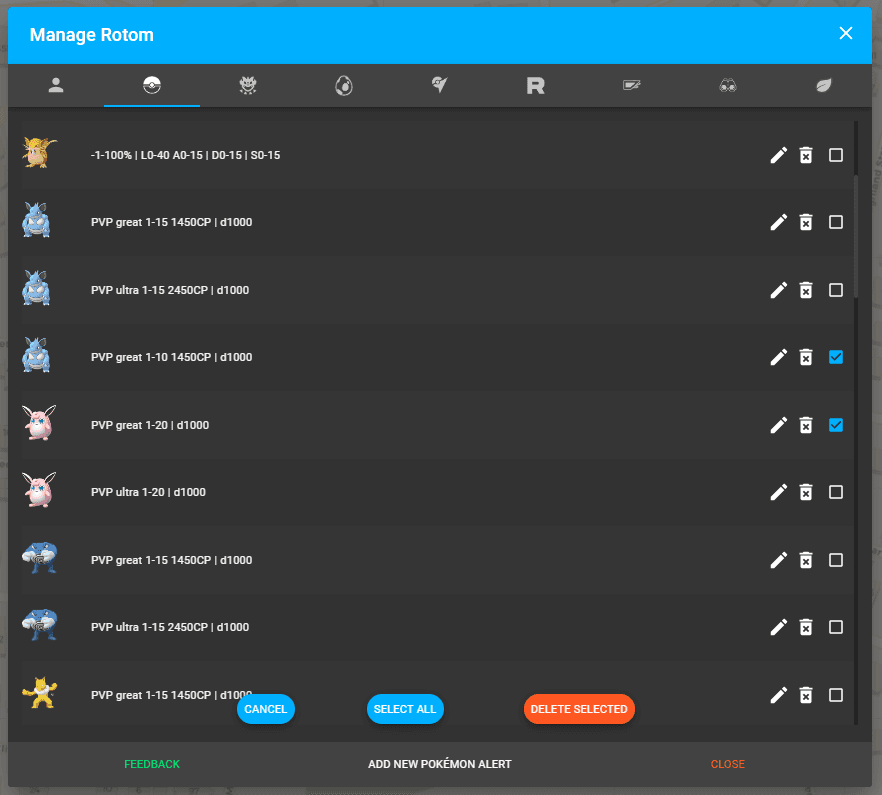The image size is (882, 795).
Task: Tick the Raticate -1-100% alert checkbox
Action: pos(836,155)
